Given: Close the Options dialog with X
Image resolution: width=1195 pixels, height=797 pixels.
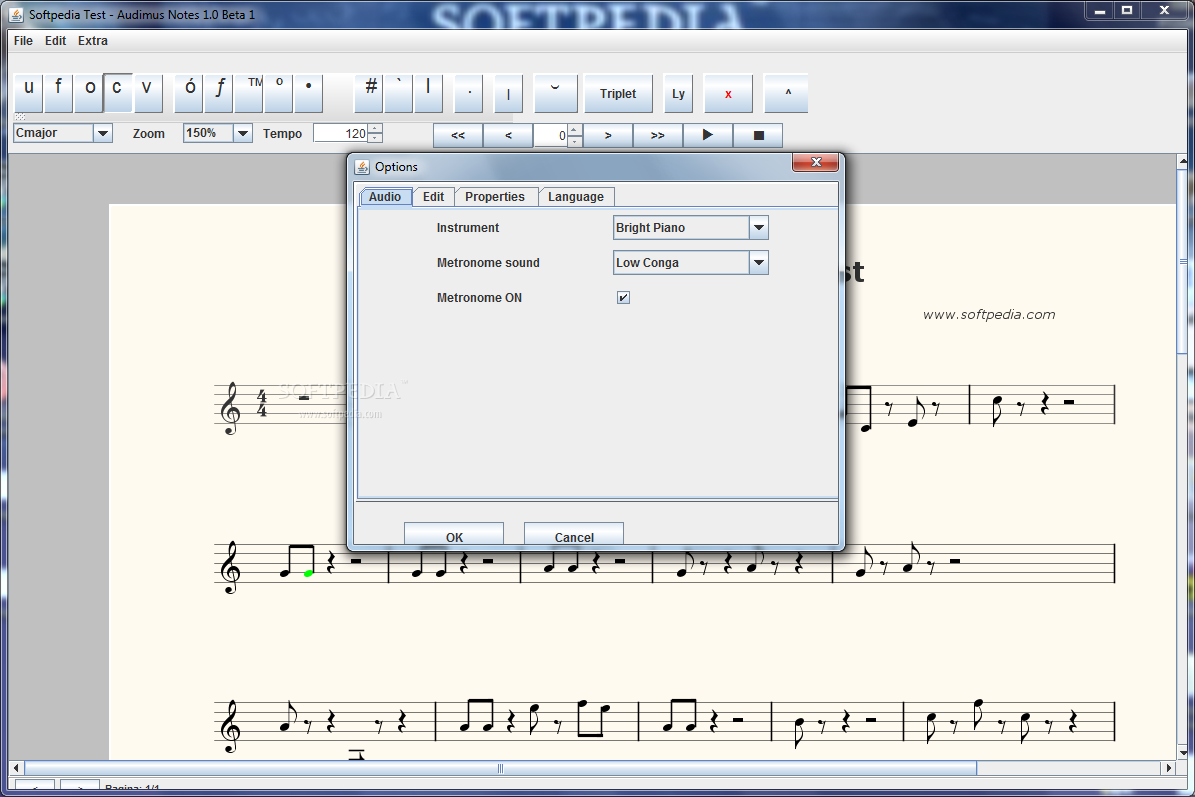Looking at the screenshot, I should pyautogui.click(x=815, y=162).
